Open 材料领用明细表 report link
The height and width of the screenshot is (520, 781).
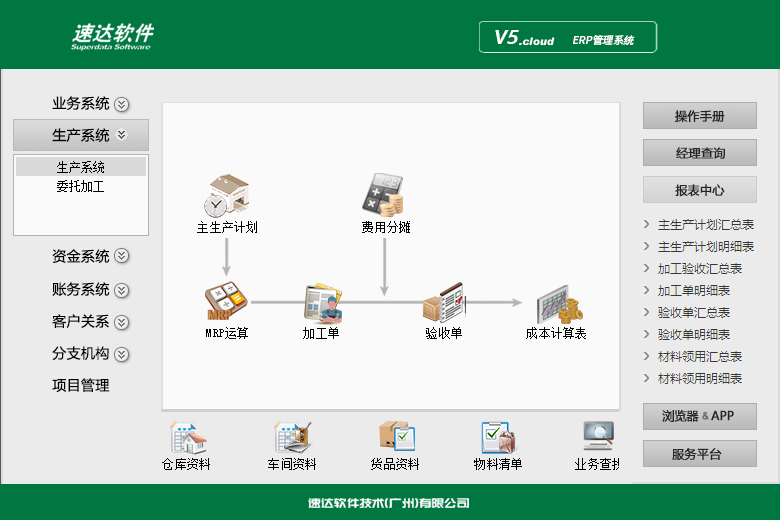(x=700, y=378)
